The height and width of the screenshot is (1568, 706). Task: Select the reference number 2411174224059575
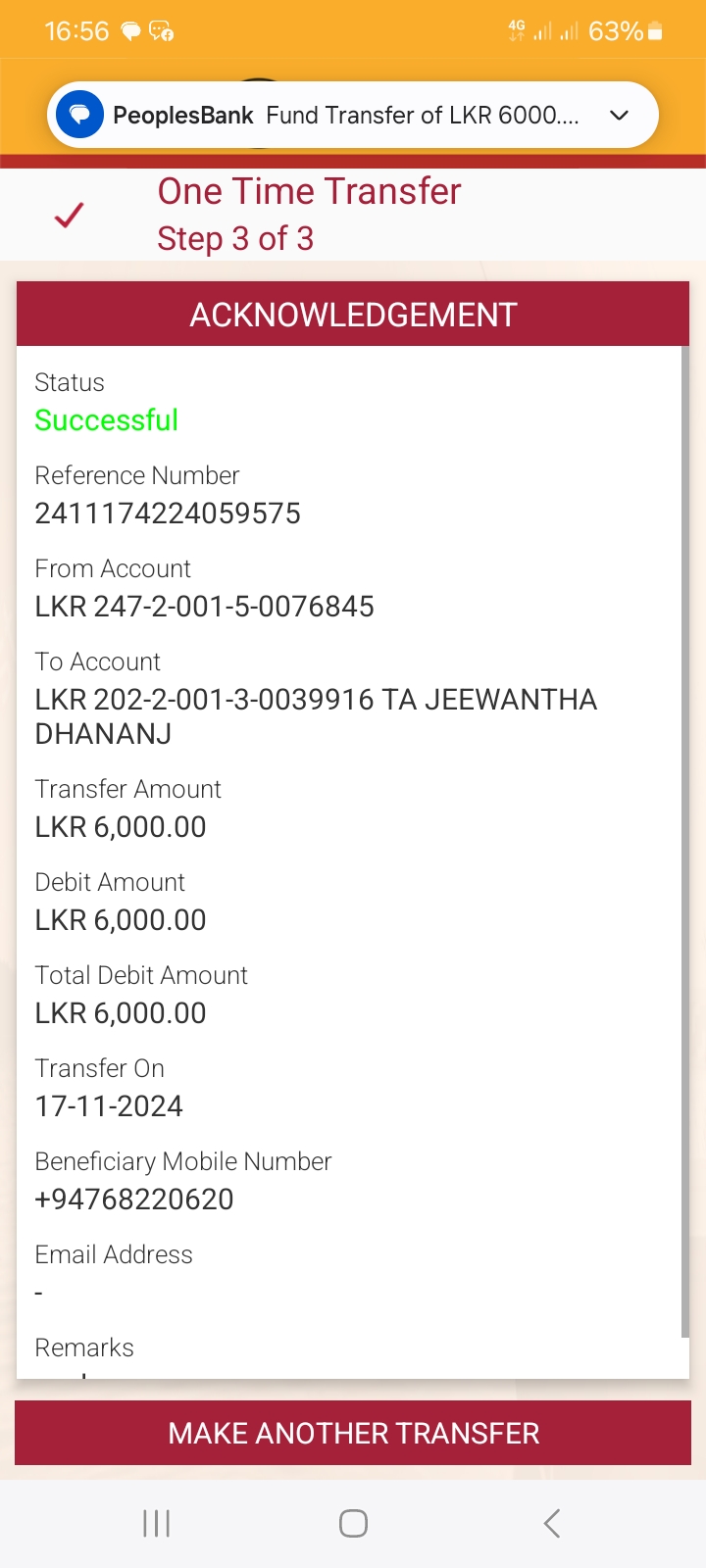click(168, 514)
